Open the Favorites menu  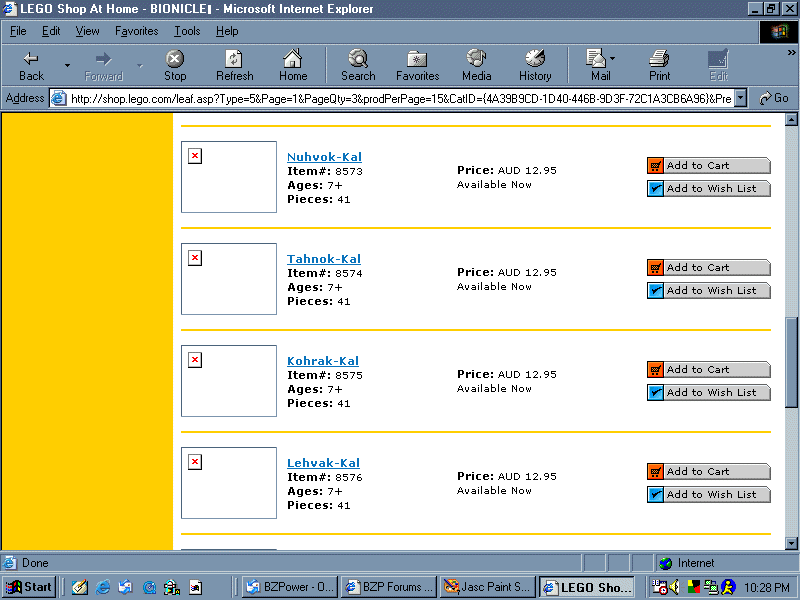[136, 31]
